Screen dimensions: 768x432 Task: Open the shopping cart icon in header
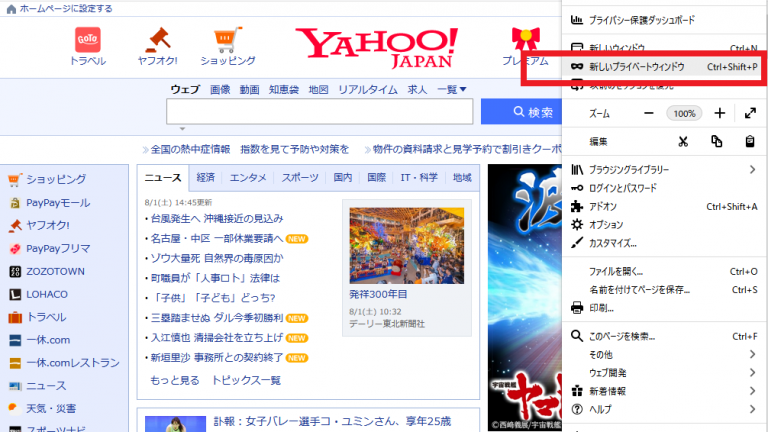(228, 40)
